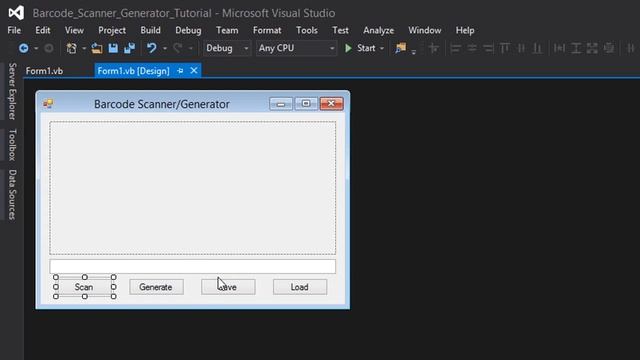Open the Project menu

tap(112, 30)
